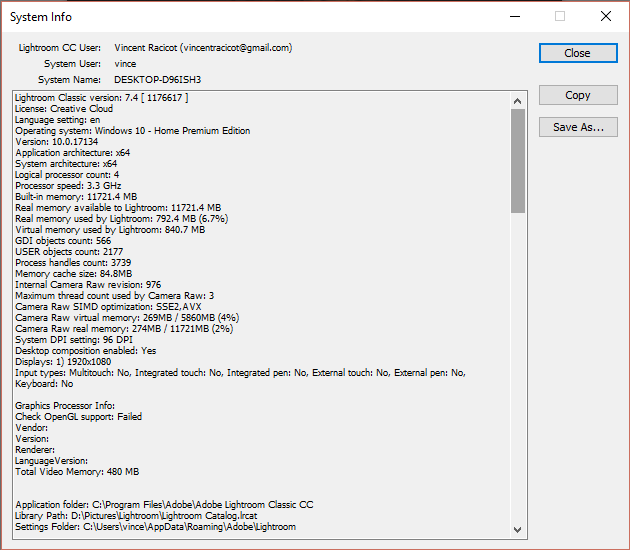Image resolution: width=630 pixels, height=550 pixels.
Task: Close the window with the X icon
Action: [x=605, y=16]
